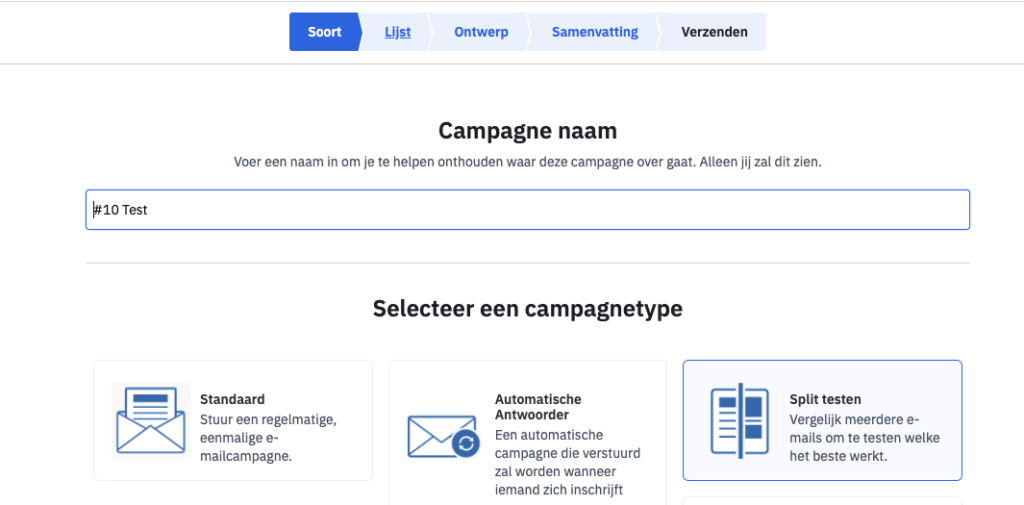
Task: Jump to the Samenvatting step
Action: [594, 32]
